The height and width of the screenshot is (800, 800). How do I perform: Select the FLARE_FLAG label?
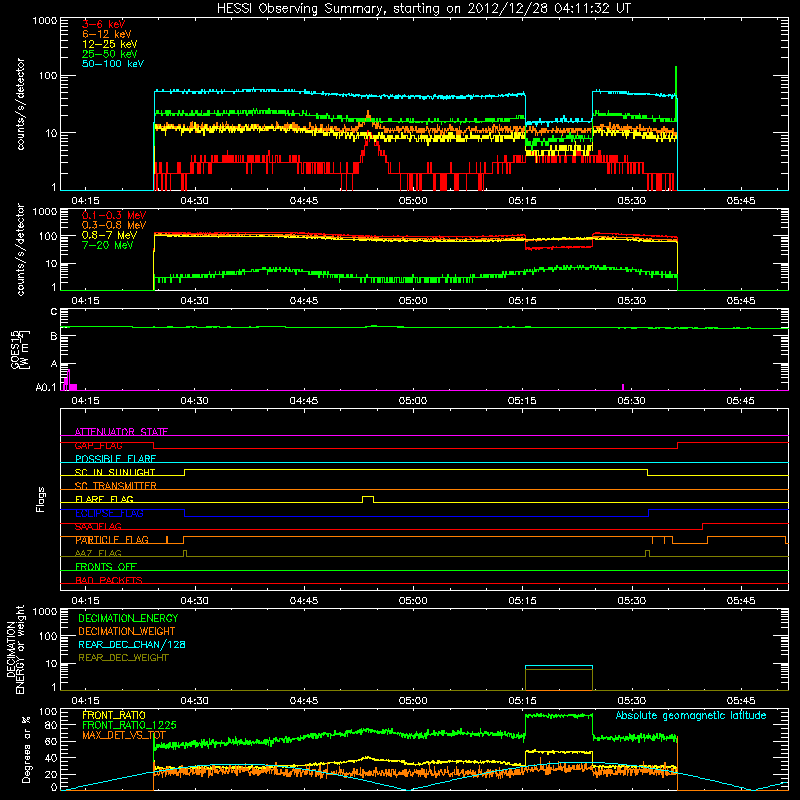click(x=104, y=499)
